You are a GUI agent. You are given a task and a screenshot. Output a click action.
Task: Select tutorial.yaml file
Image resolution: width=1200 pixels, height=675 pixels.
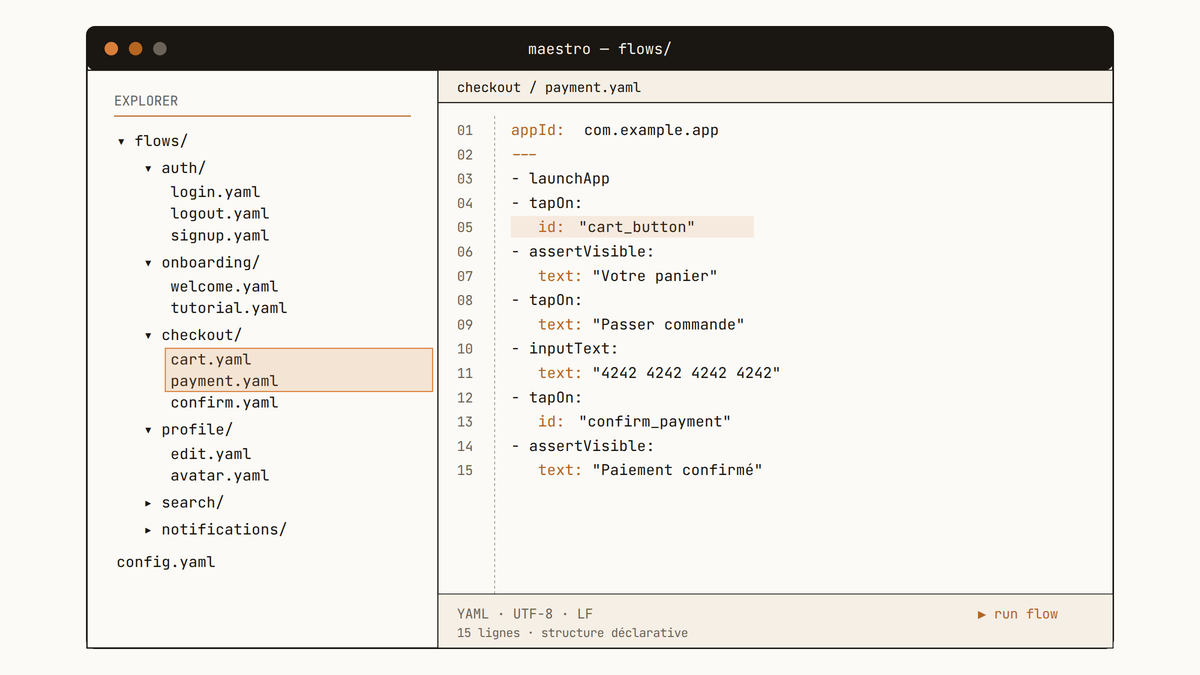point(229,308)
